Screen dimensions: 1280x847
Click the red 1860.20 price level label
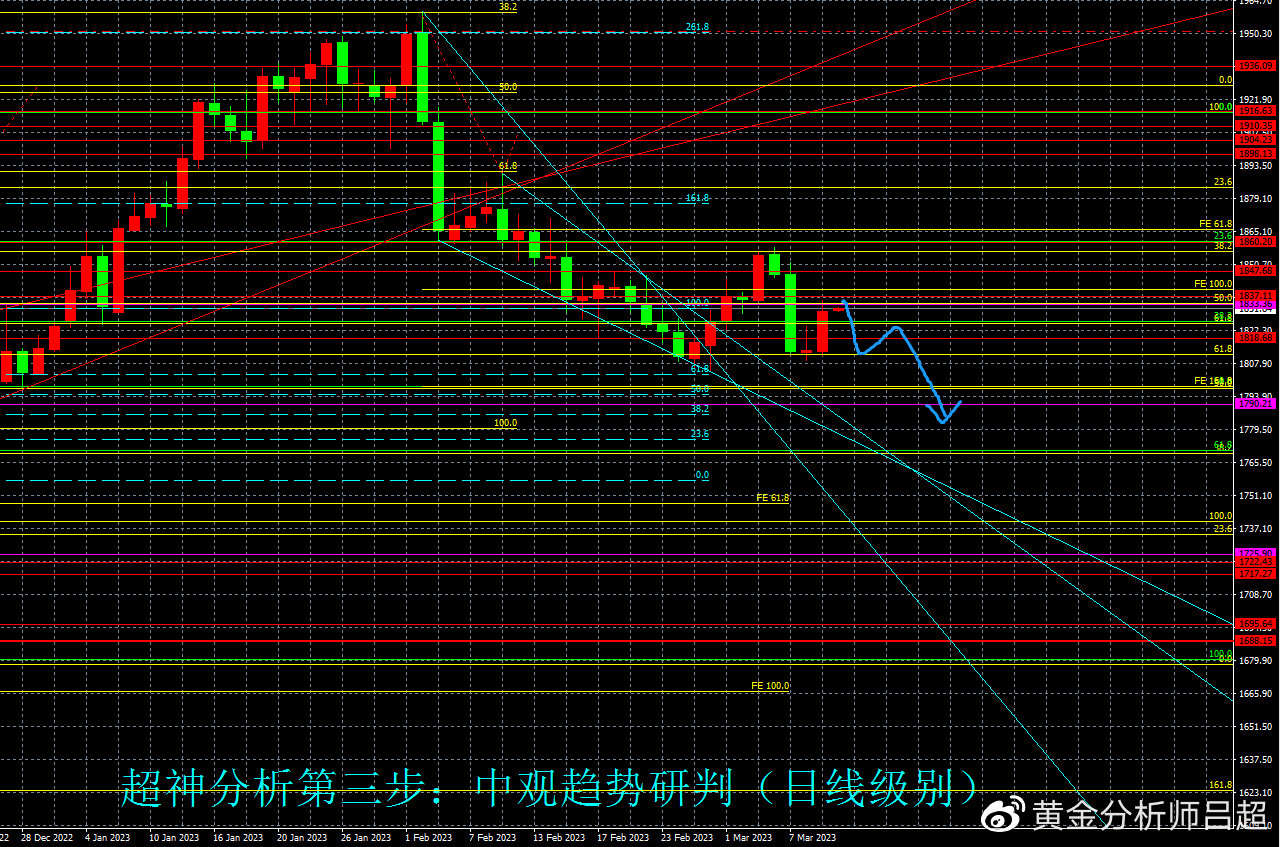(1255, 242)
